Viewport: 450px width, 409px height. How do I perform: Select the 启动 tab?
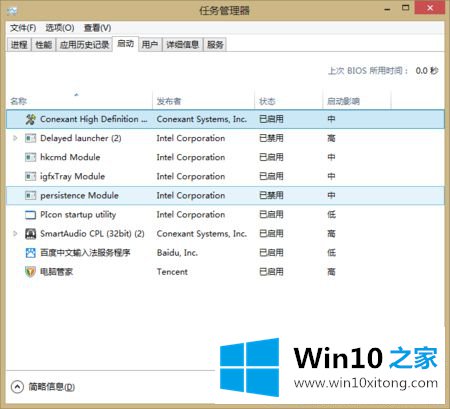[126, 44]
